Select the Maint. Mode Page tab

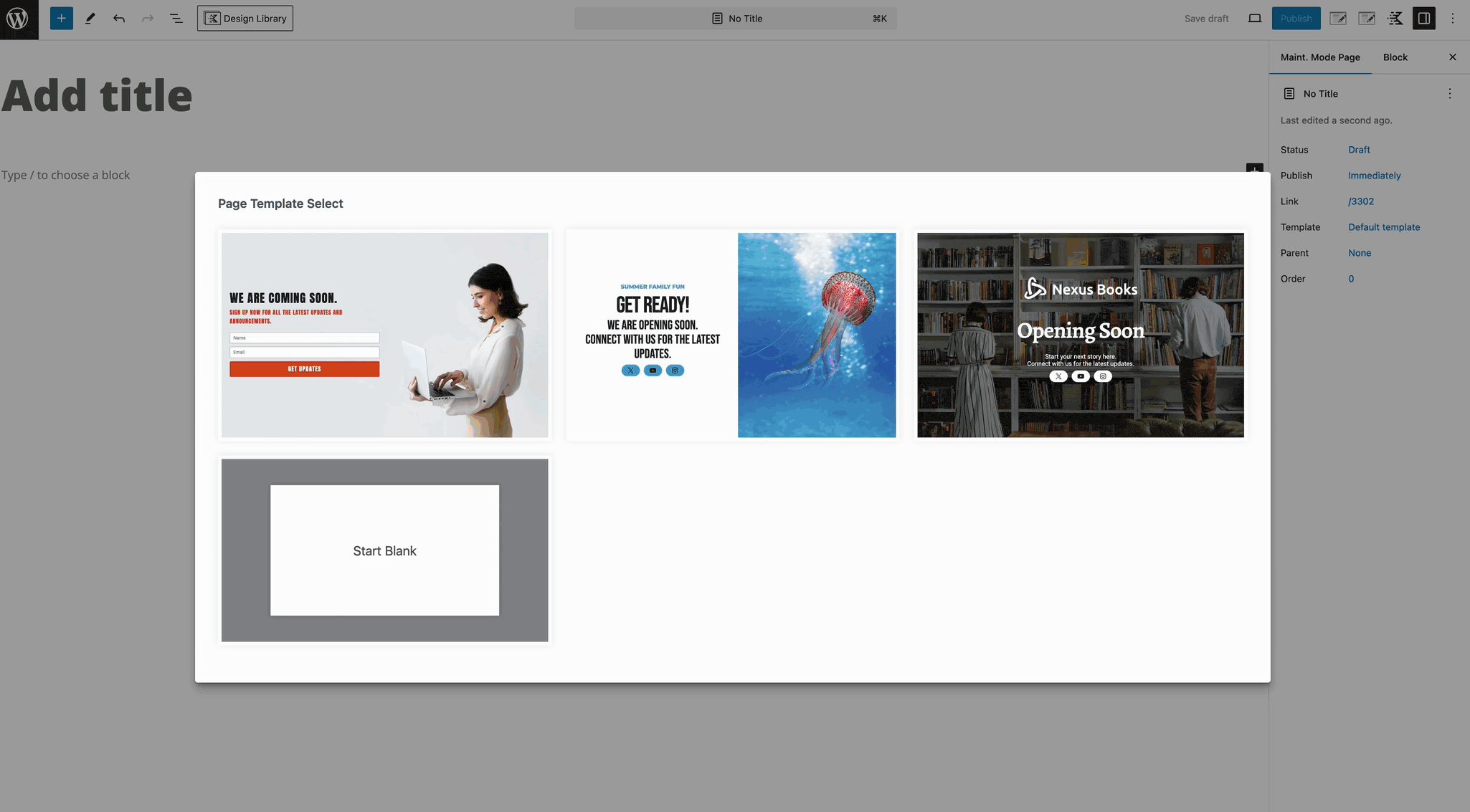click(x=1319, y=57)
